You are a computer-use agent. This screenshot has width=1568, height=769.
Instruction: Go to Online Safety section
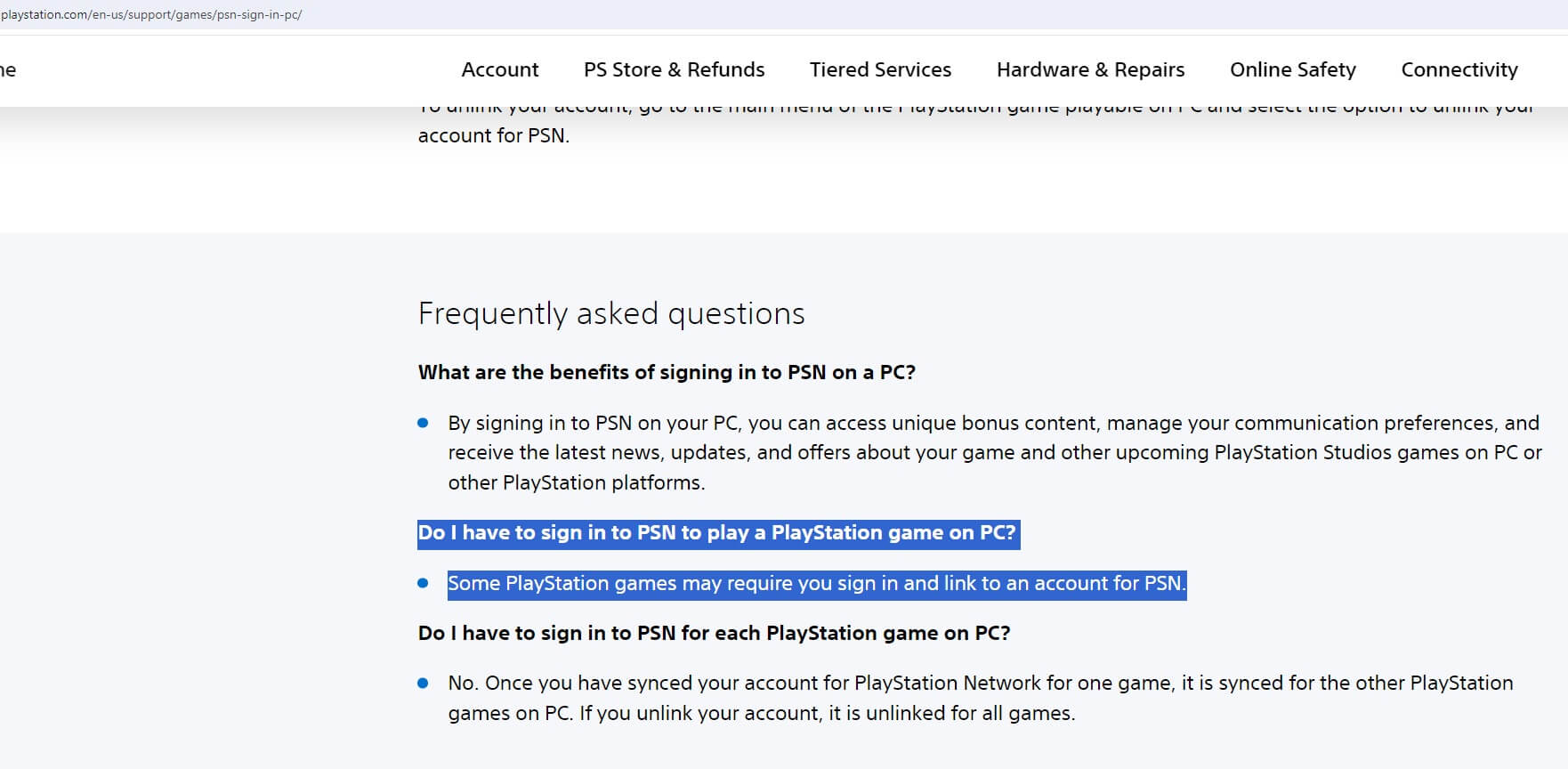coord(1292,69)
